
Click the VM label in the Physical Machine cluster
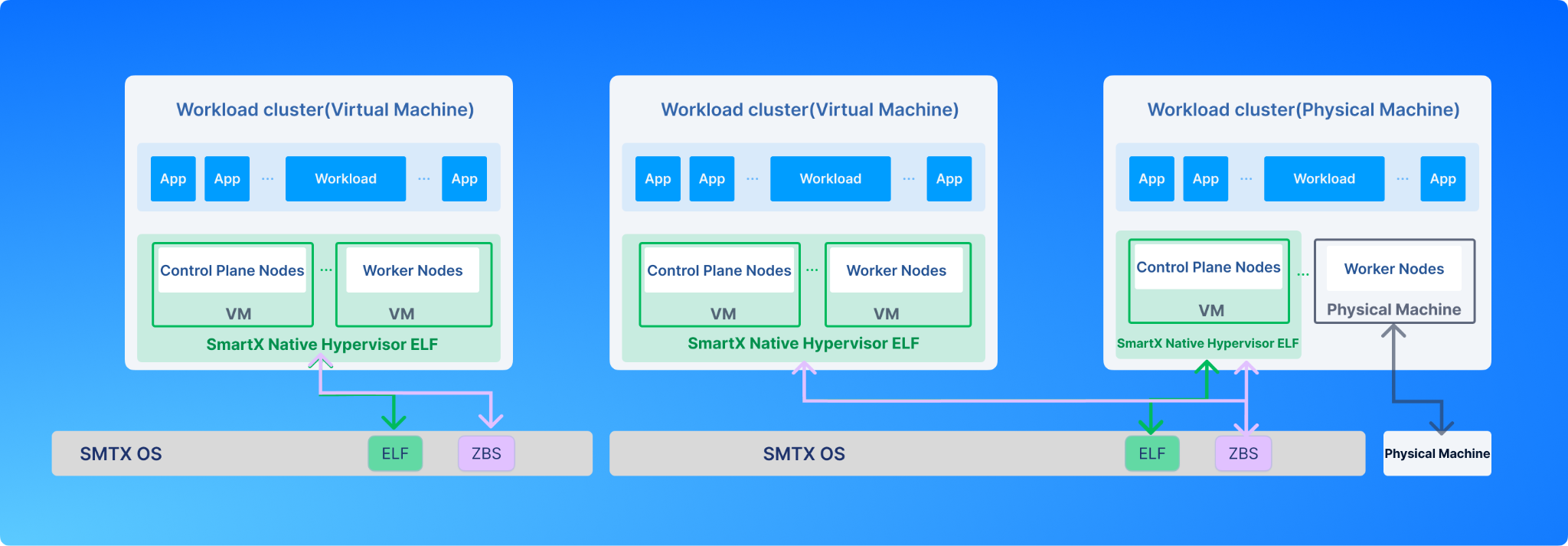coord(1211,310)
